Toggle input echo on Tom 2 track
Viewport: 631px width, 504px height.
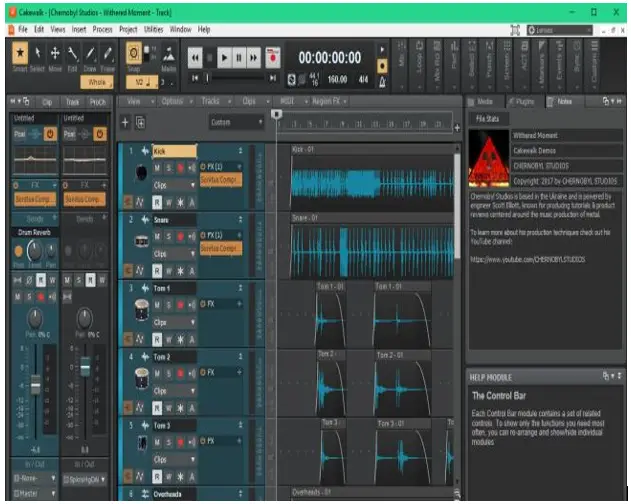click(192, 374)
